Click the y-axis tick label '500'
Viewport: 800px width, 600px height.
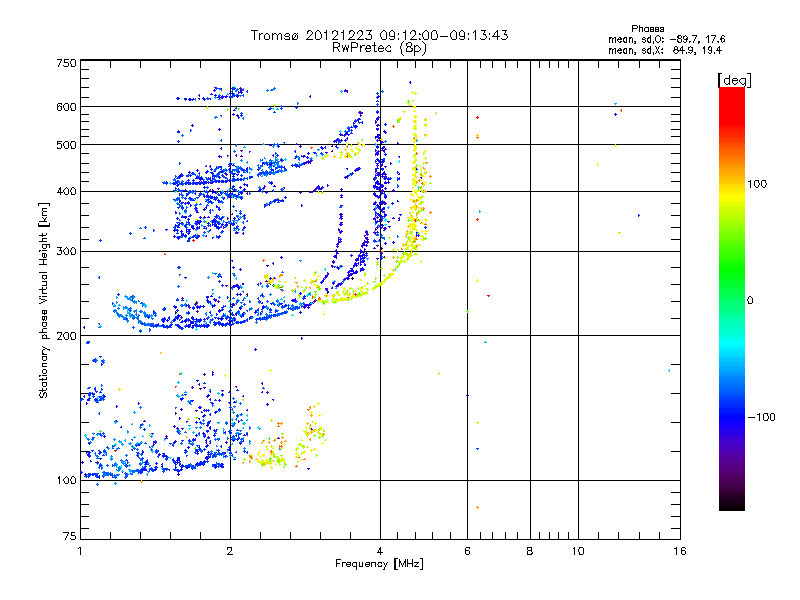coord(66,145)
